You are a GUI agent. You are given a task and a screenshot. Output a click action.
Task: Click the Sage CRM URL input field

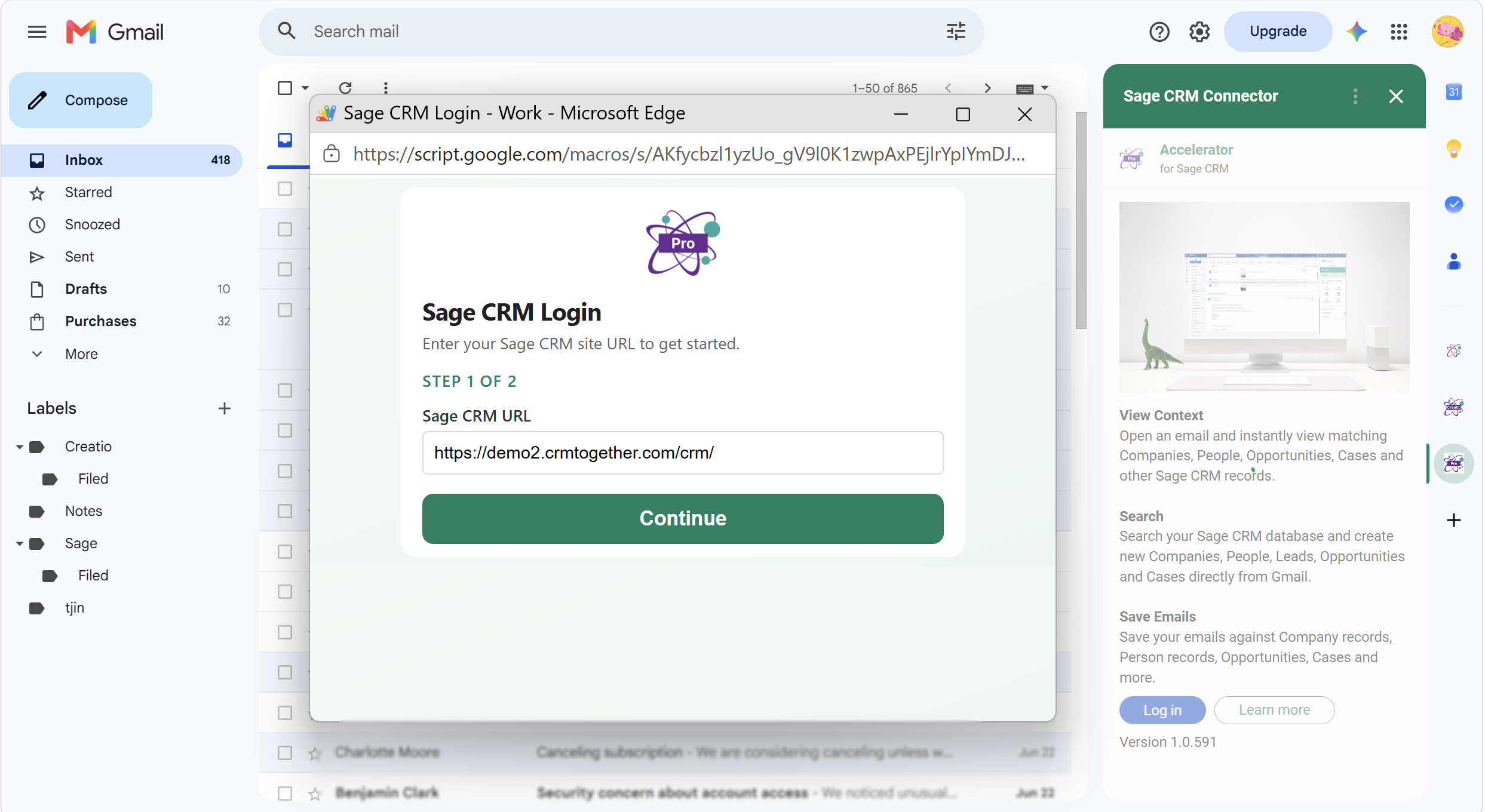click(x=683, y=453)
